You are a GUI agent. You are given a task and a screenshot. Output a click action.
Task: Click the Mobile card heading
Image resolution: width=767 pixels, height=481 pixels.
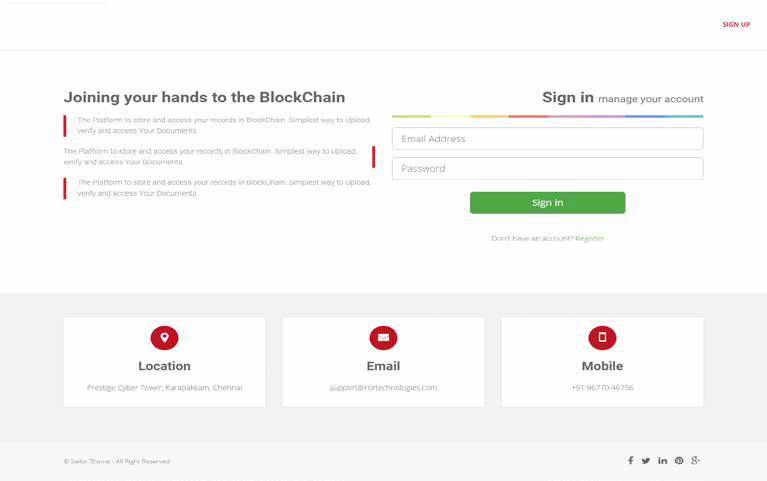(602, 366)
